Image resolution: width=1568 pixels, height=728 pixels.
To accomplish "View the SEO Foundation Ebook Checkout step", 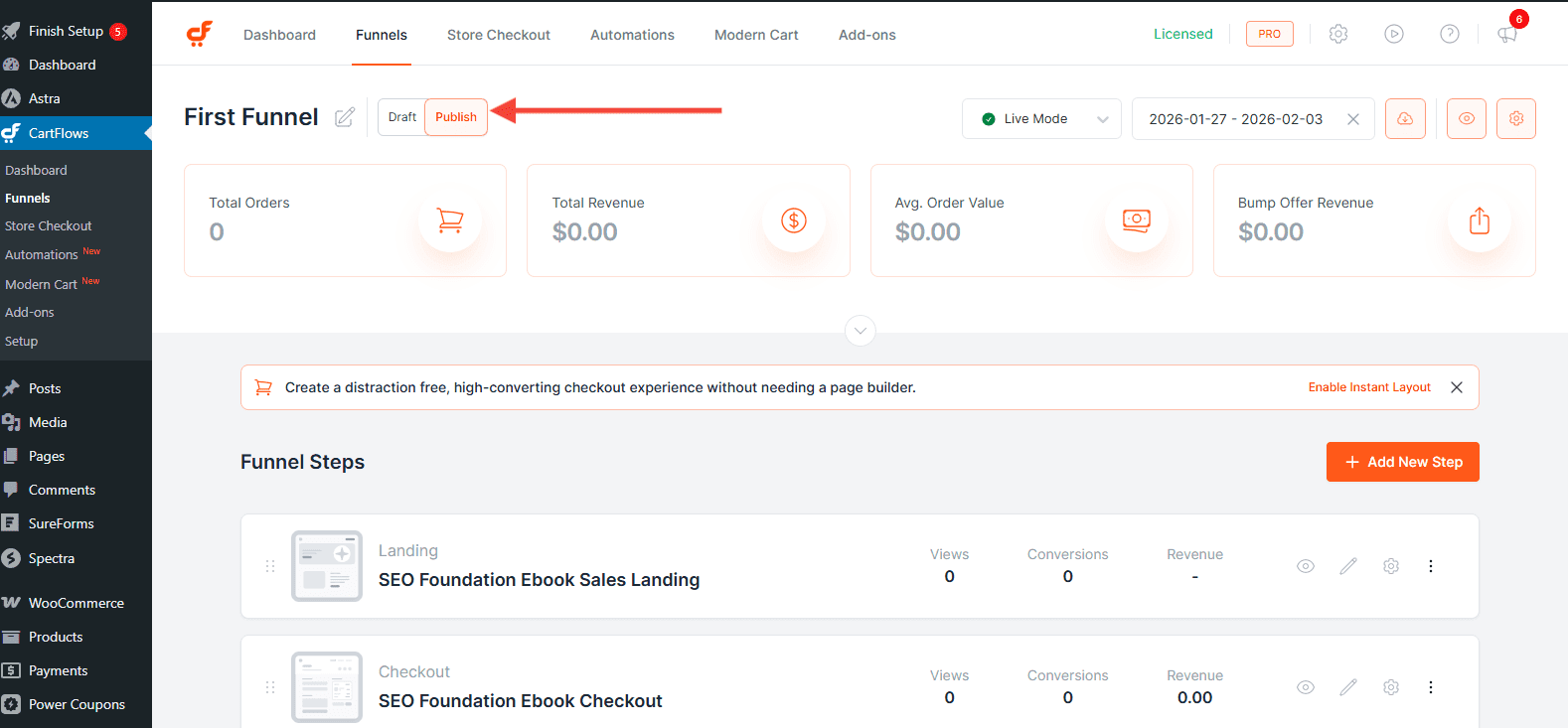I will click(x=1306, y=687).
